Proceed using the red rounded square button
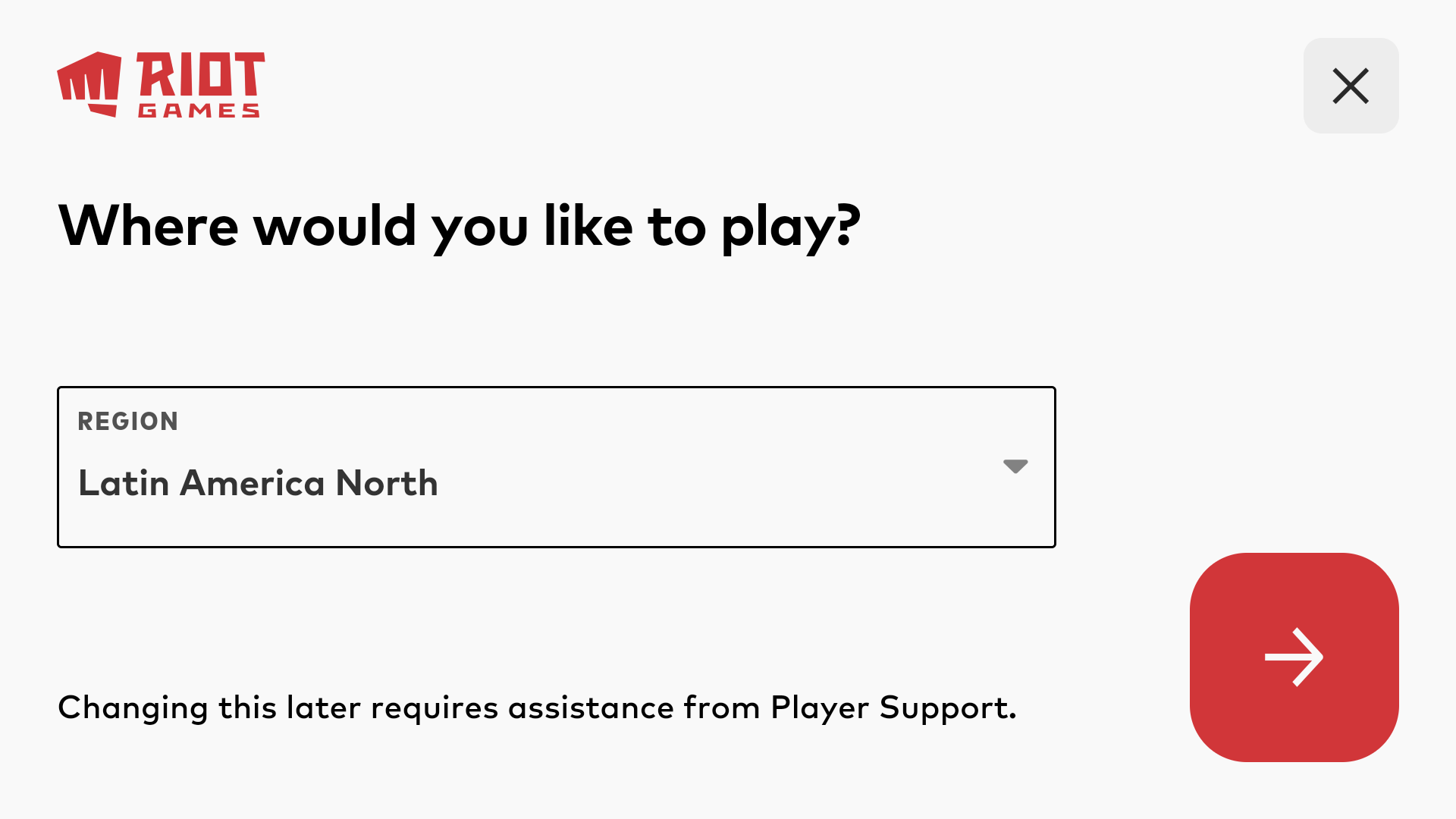The height and width of the screenshot is (819, 1456). [1294, 657]
